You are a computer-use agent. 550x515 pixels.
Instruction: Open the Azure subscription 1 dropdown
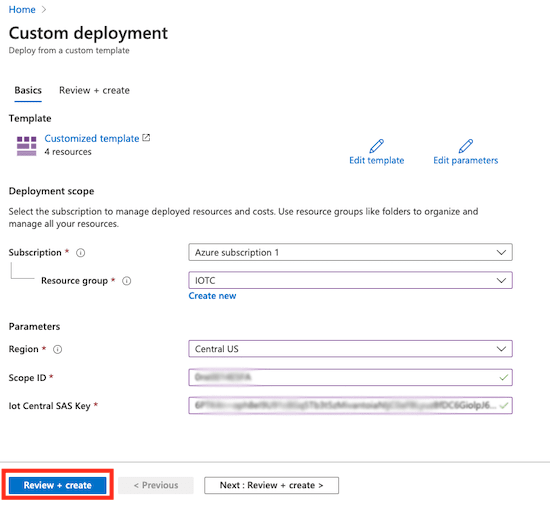click(350, 252)
